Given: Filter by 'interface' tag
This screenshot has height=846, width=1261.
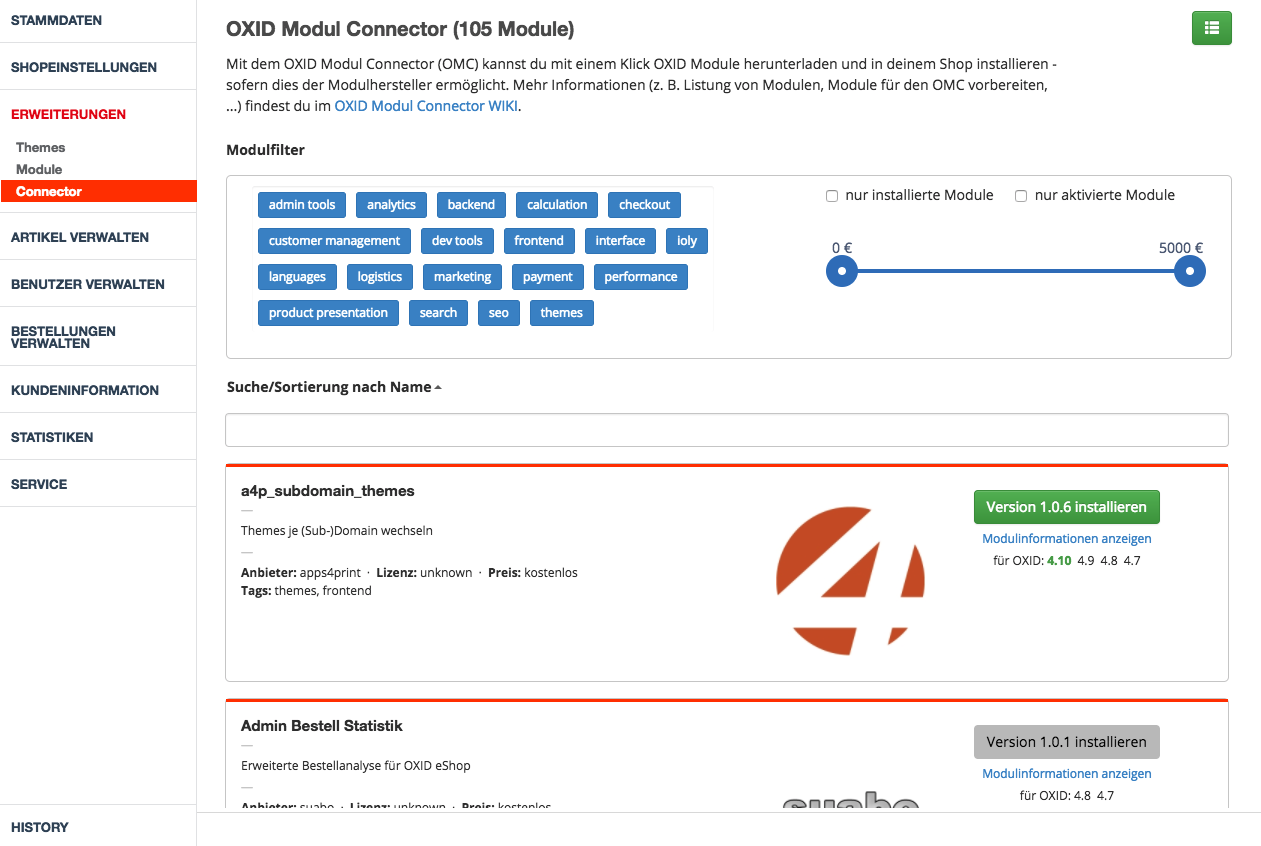Looking at the screenshot, I should 620,241.
